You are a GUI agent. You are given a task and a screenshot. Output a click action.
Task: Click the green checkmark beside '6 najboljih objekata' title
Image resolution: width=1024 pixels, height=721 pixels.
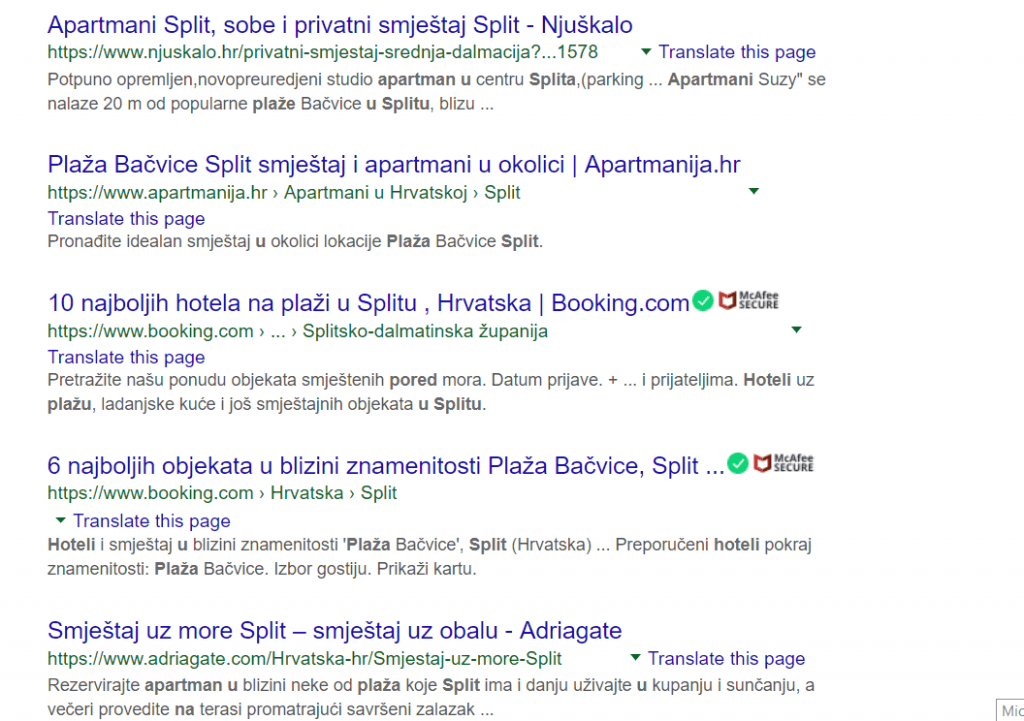737,463
